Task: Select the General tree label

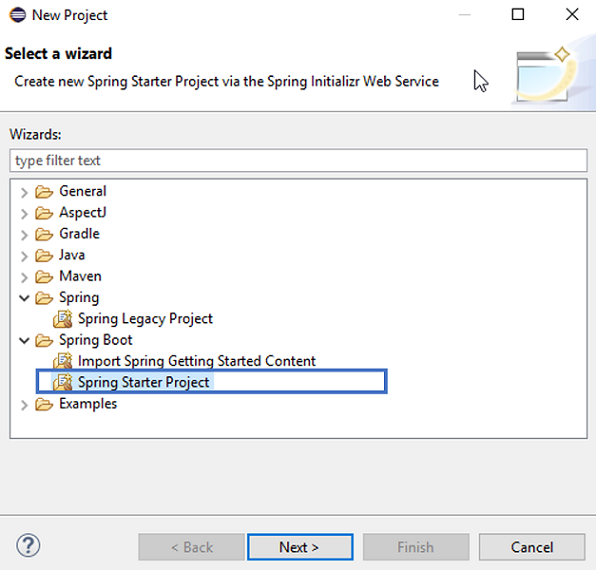Action: pyautogui.click(x=82, y=191)
